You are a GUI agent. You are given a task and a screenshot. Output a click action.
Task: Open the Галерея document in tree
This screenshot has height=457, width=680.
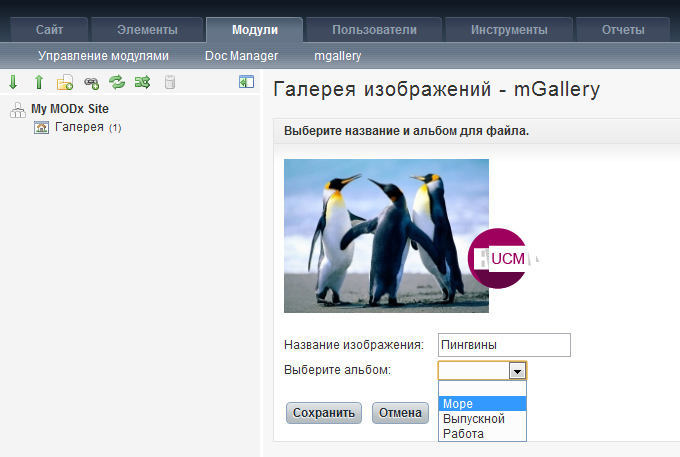(79, 127)
